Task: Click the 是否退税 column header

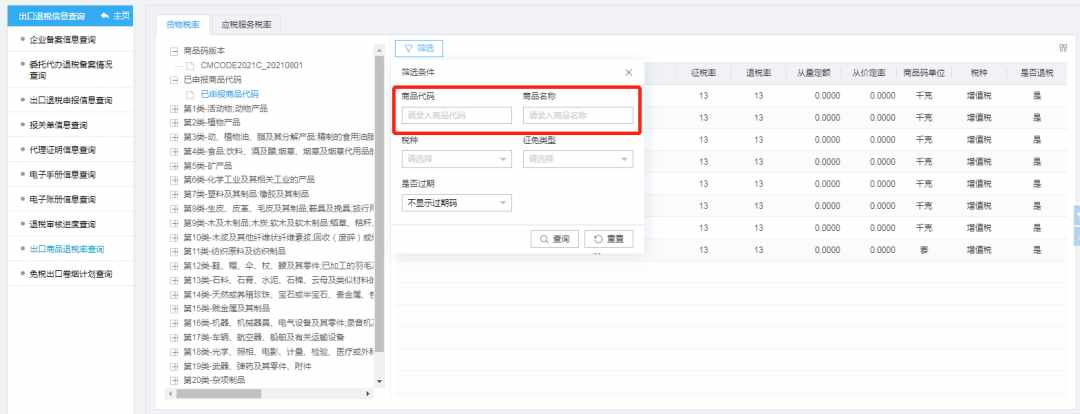Action: tap(1037, 73)
